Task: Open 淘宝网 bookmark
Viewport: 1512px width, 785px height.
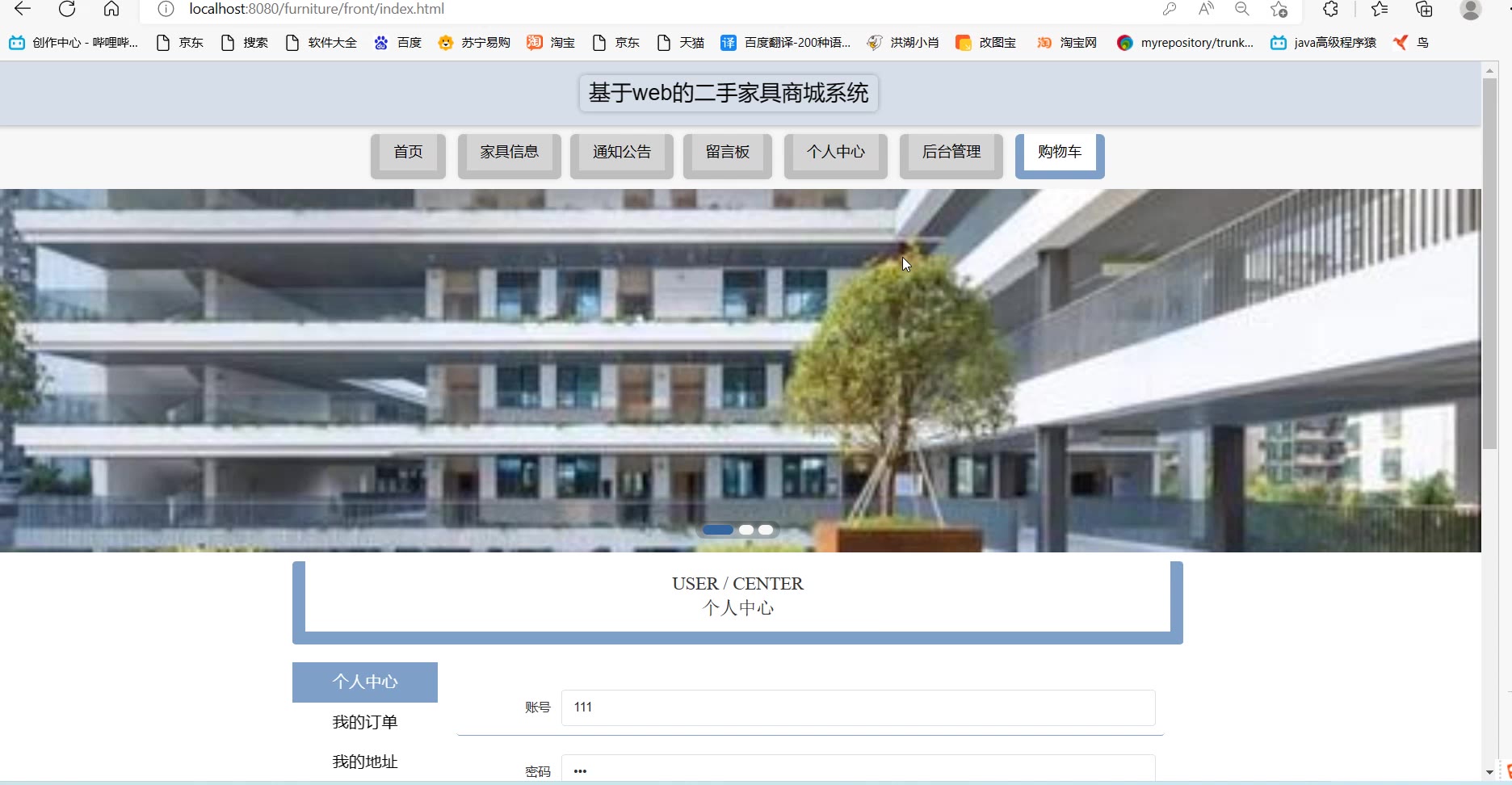Action: tap(1067, 43)
